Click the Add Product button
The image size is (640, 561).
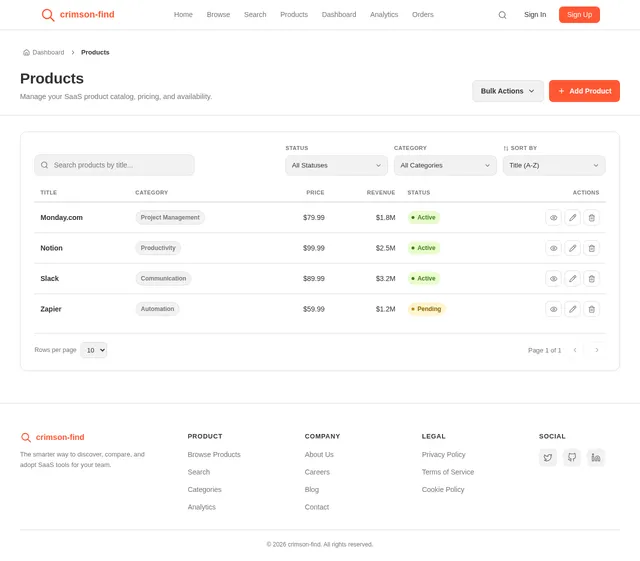(584, 91)
